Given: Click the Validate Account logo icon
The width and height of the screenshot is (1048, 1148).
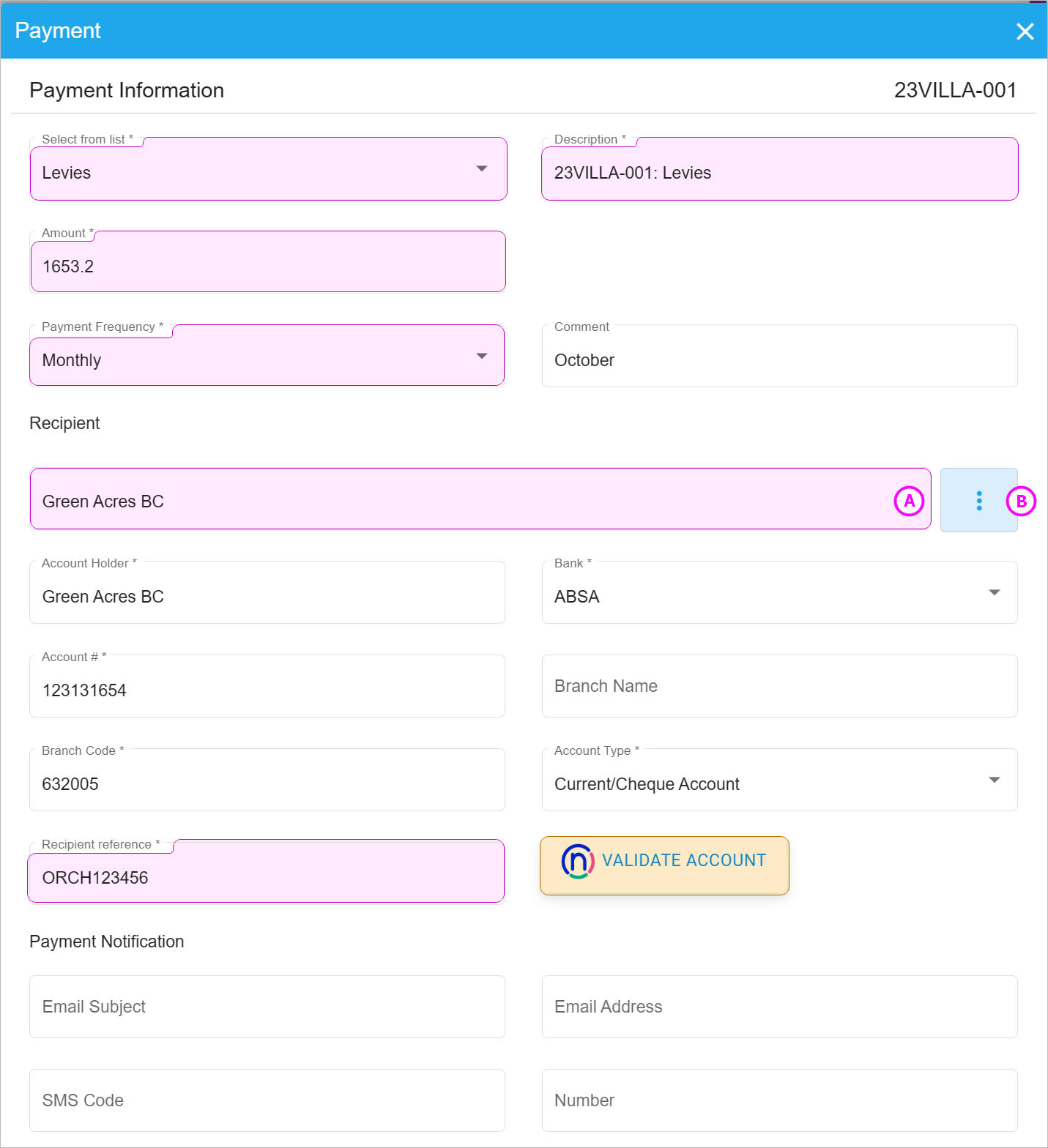Looking at the screenshot, I should point(578,861).
